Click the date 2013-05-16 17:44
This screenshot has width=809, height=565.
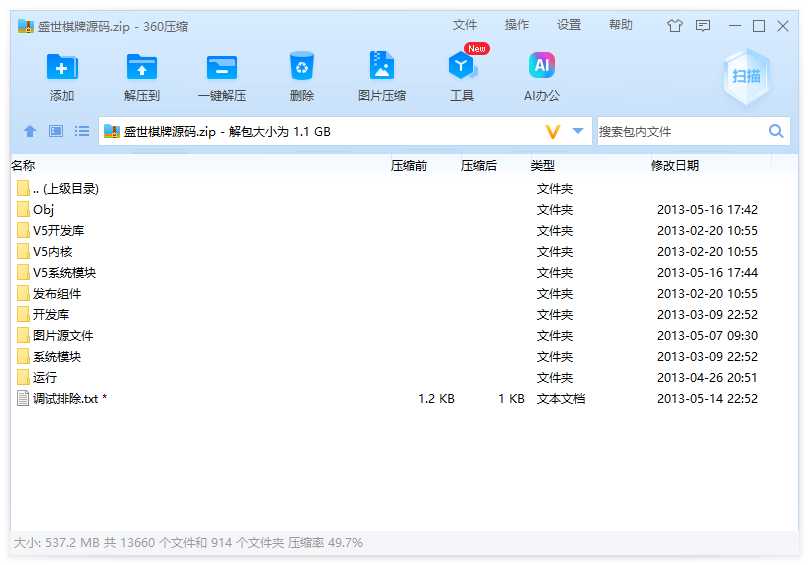click(707, 272)
